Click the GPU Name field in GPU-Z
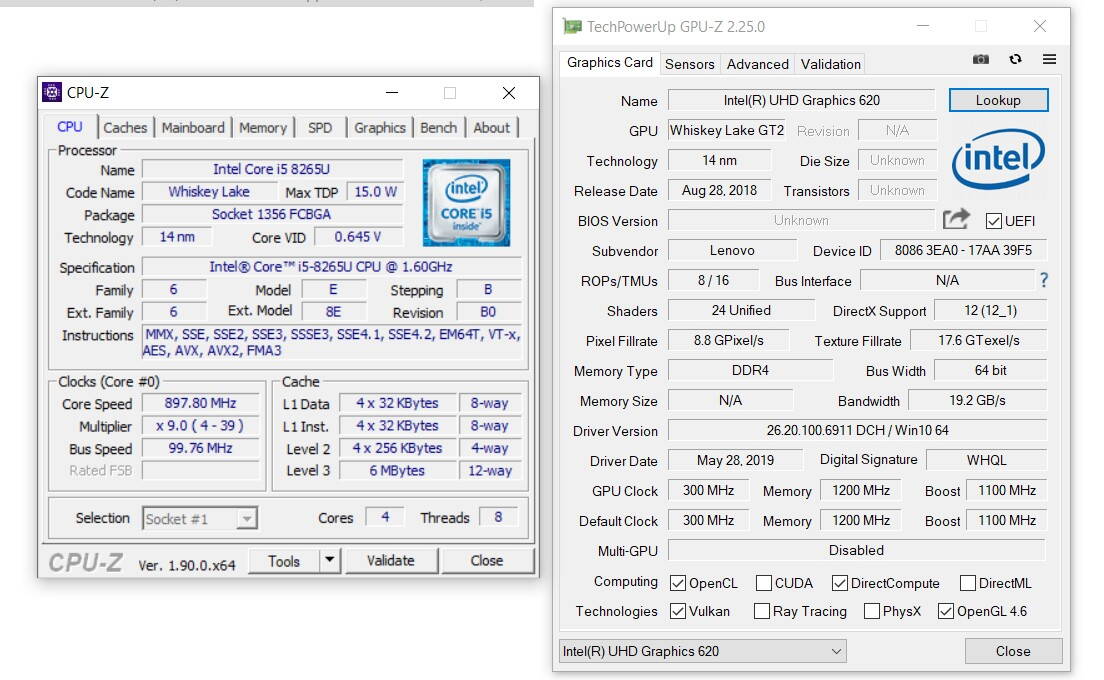This screenshot has width=1104, height=680. coord(801,100)
